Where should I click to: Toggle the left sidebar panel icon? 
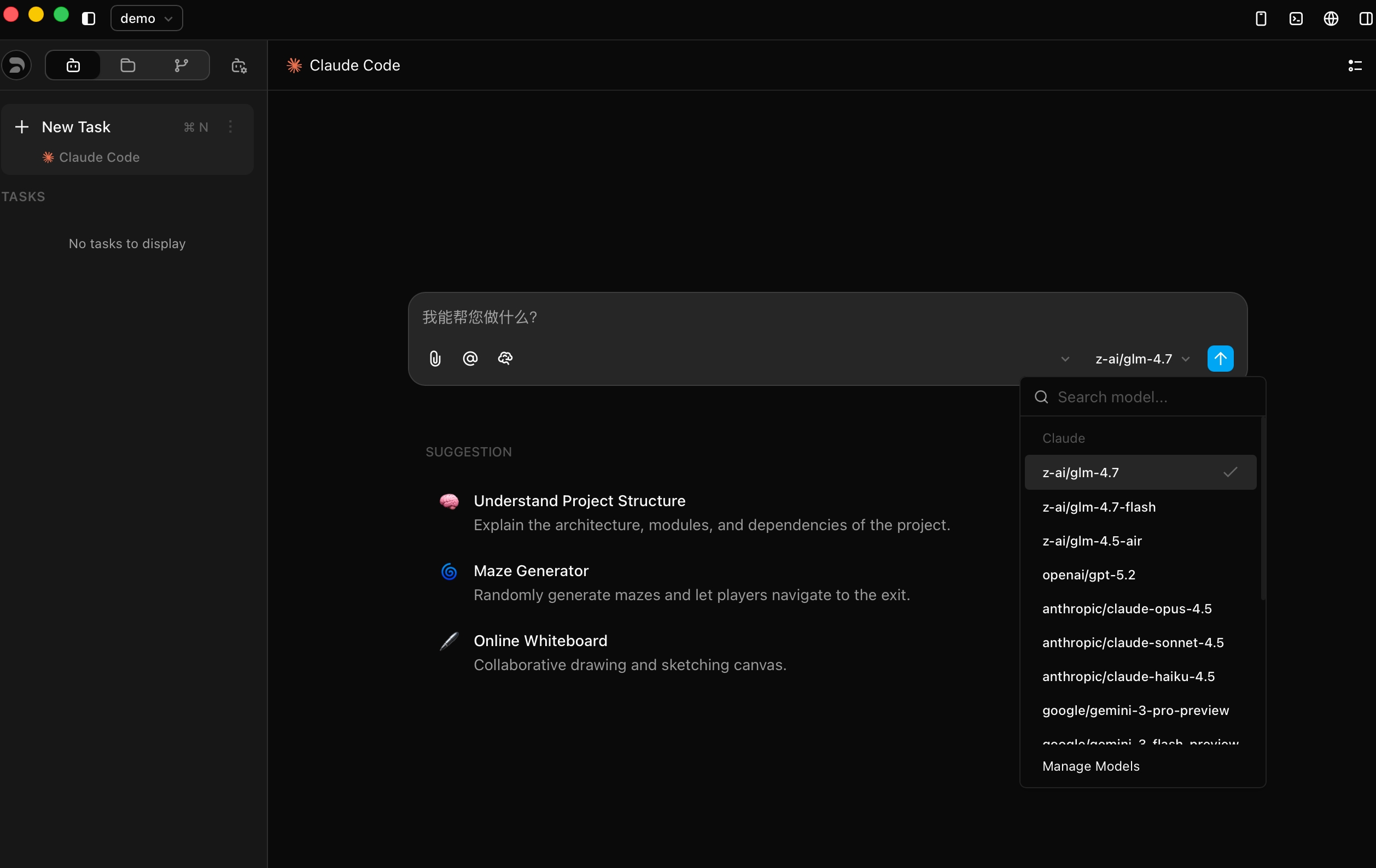(89, 19)
